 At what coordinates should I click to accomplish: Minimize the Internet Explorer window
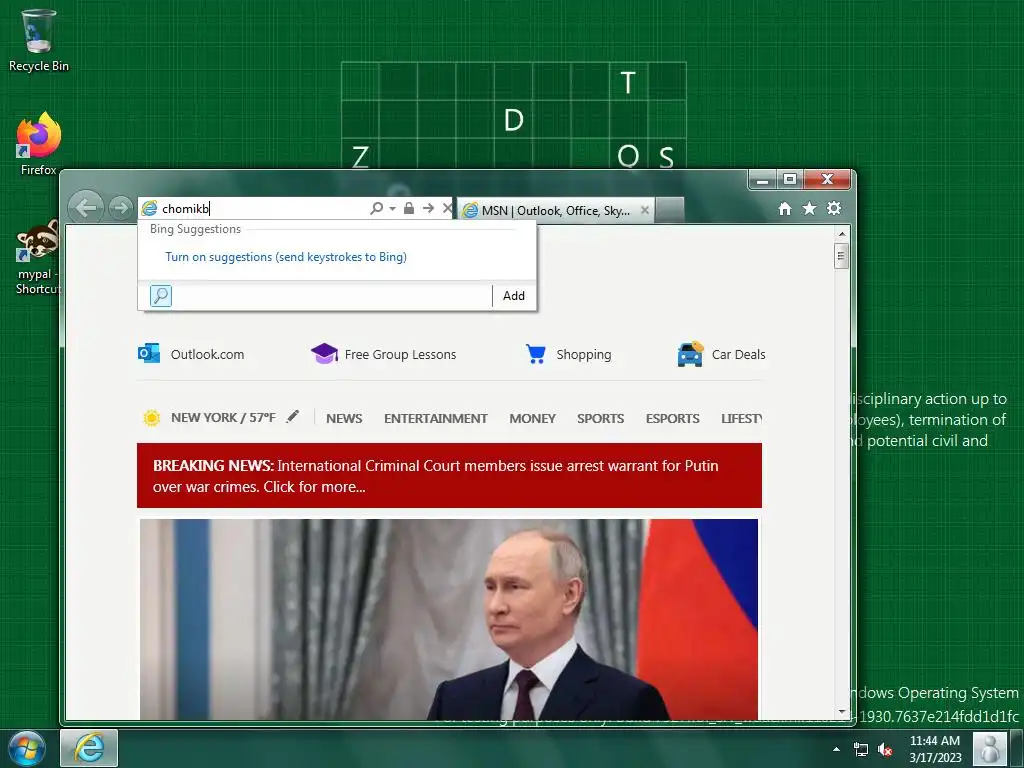(x=762, y=180)
